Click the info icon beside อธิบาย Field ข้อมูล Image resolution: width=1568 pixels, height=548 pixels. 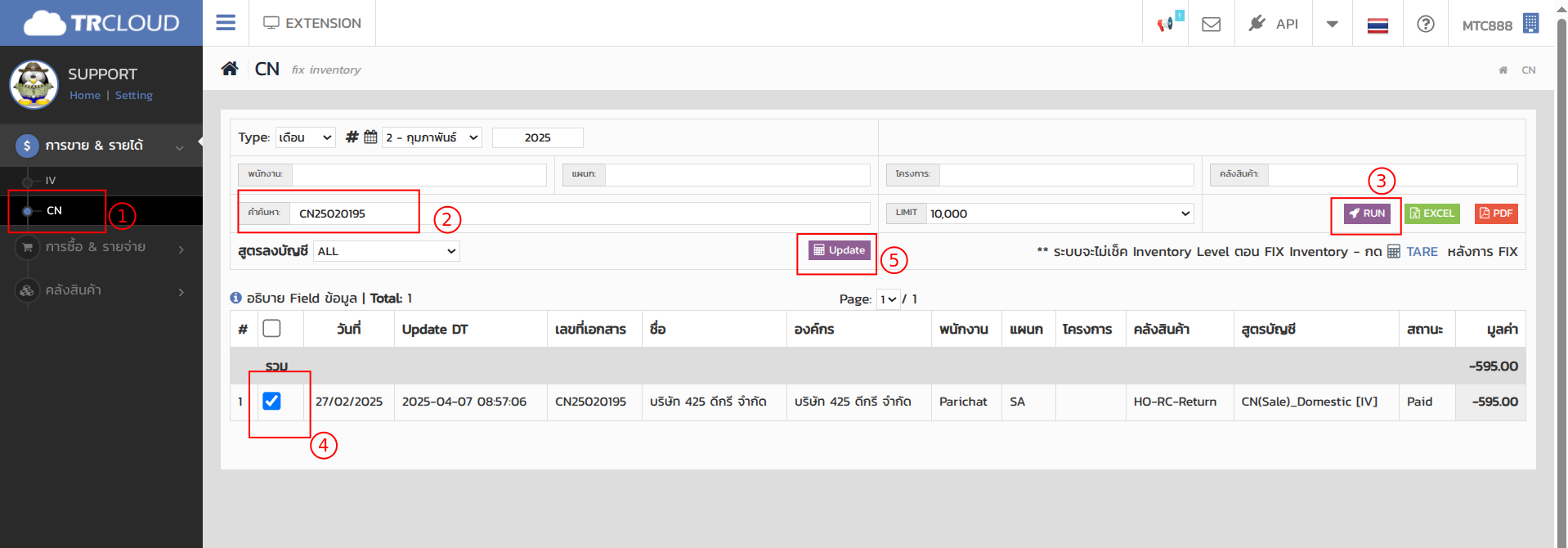tap(235, 299)
